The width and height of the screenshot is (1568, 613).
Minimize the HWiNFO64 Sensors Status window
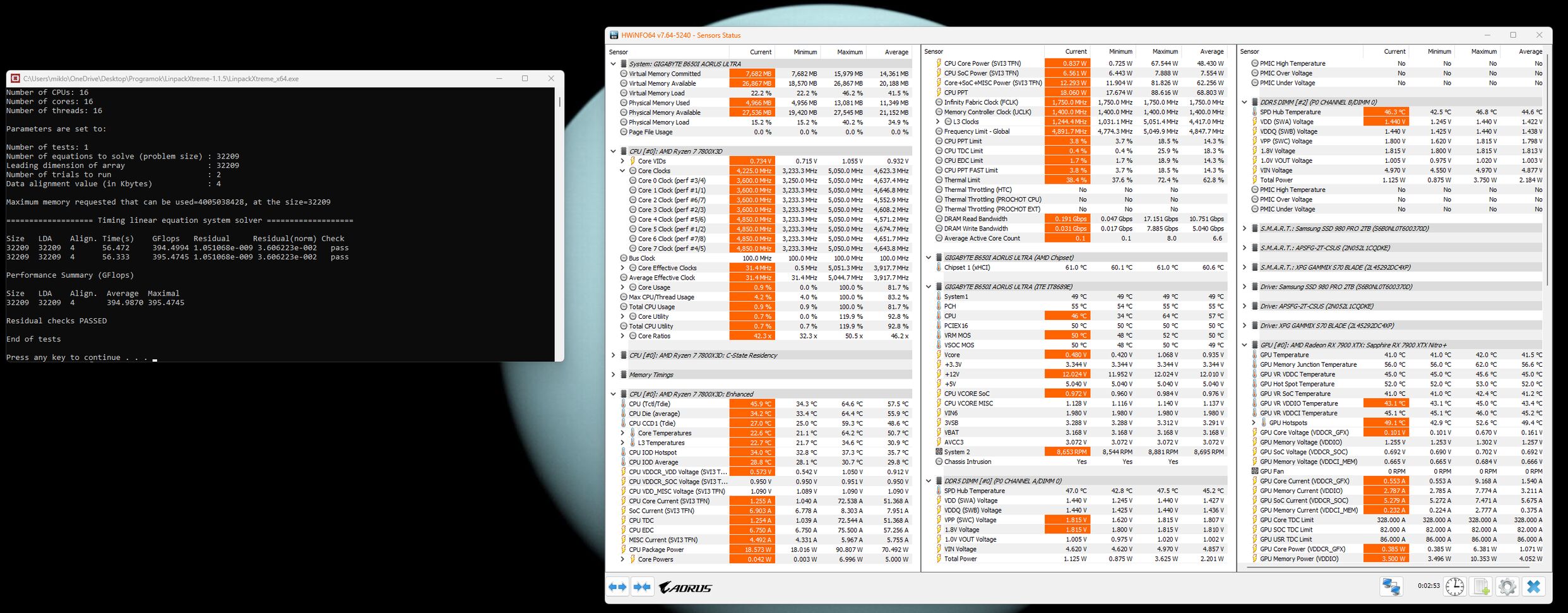tap(1487, 35)
